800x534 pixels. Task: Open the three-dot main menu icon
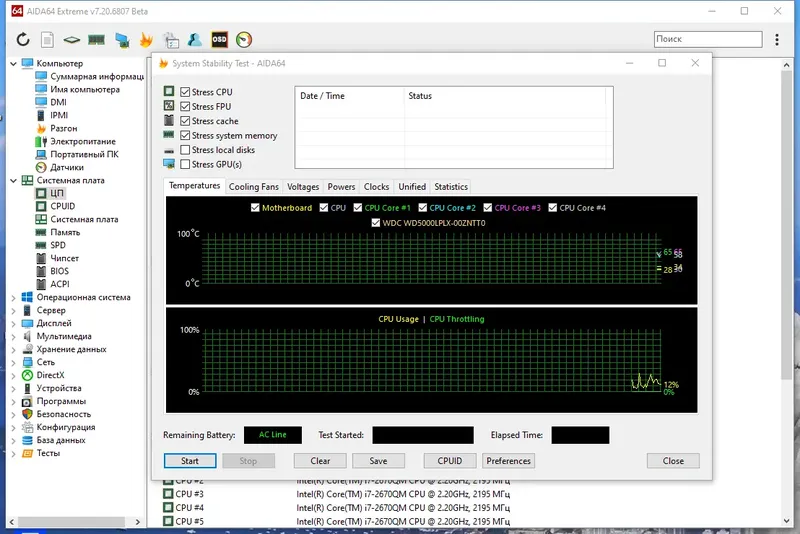777,39
